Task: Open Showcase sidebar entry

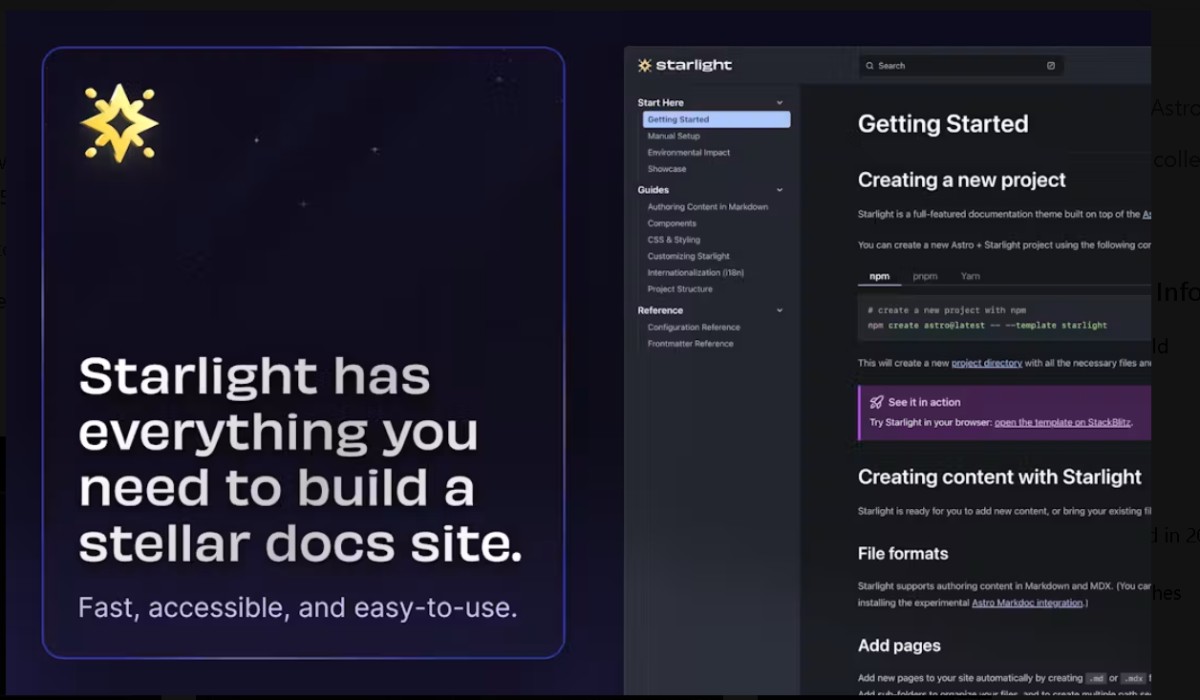Action: click(666, 169)
